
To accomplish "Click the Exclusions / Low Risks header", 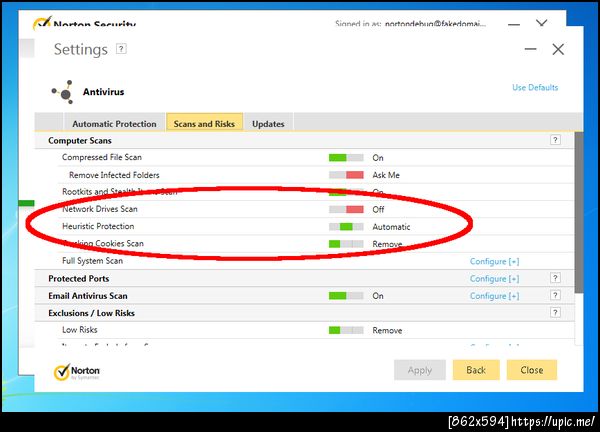I will (91, 313).
